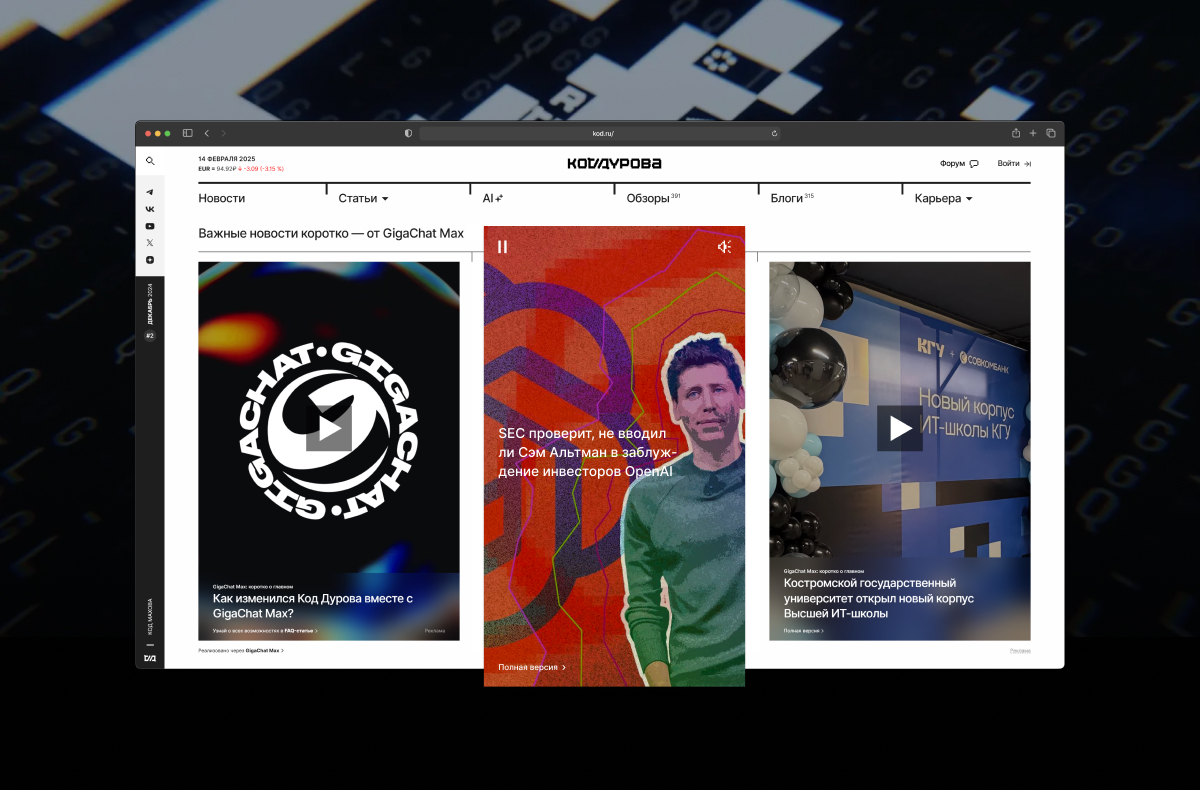Mute sound on the center story
1200x790 pixels.
tap(724, 247)
